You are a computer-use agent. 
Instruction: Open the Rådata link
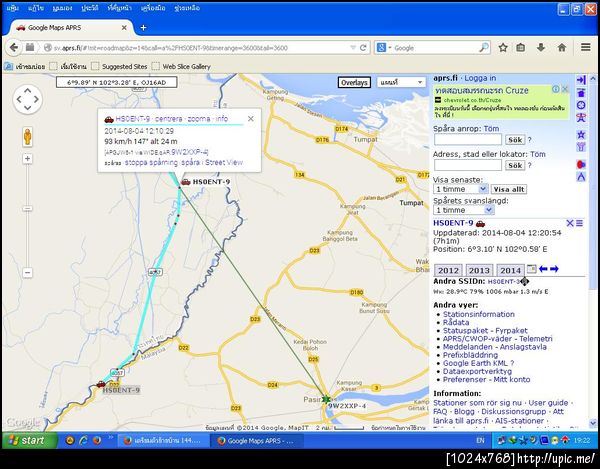click(x=456, y=322)
